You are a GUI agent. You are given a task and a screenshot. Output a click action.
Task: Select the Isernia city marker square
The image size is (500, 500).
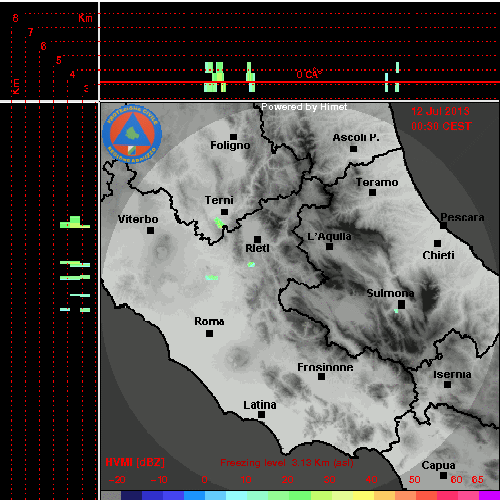tap(448, 385)
